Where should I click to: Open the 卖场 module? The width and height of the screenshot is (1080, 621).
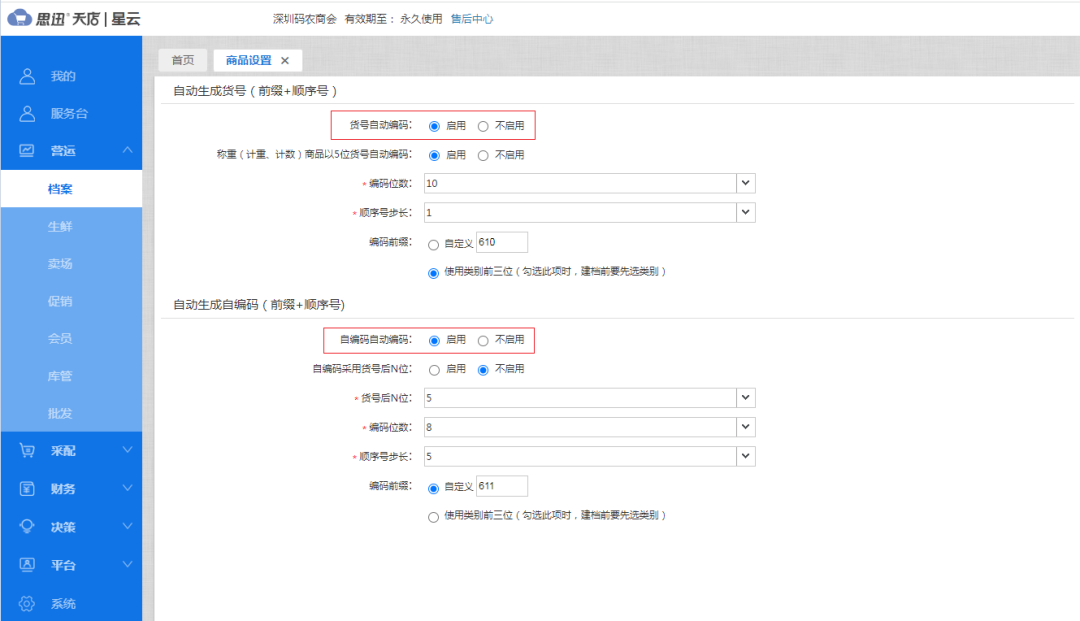[x=63, y=264]
